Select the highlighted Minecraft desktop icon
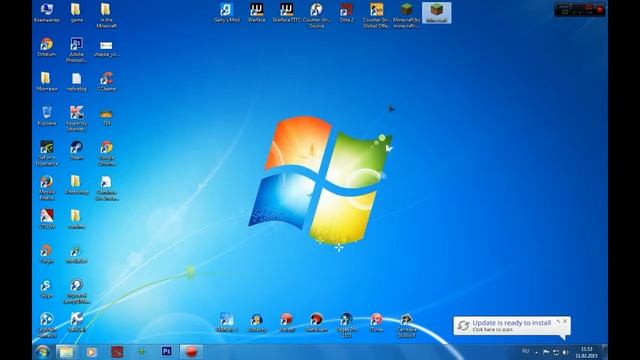Screen dimensions: 640x360 (x=436, y=12)
